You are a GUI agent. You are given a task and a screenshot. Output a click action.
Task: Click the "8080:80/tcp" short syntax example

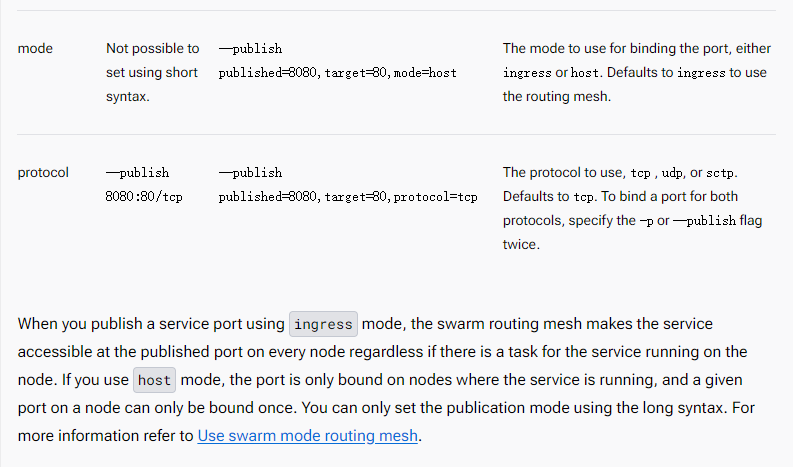point(142,197)
